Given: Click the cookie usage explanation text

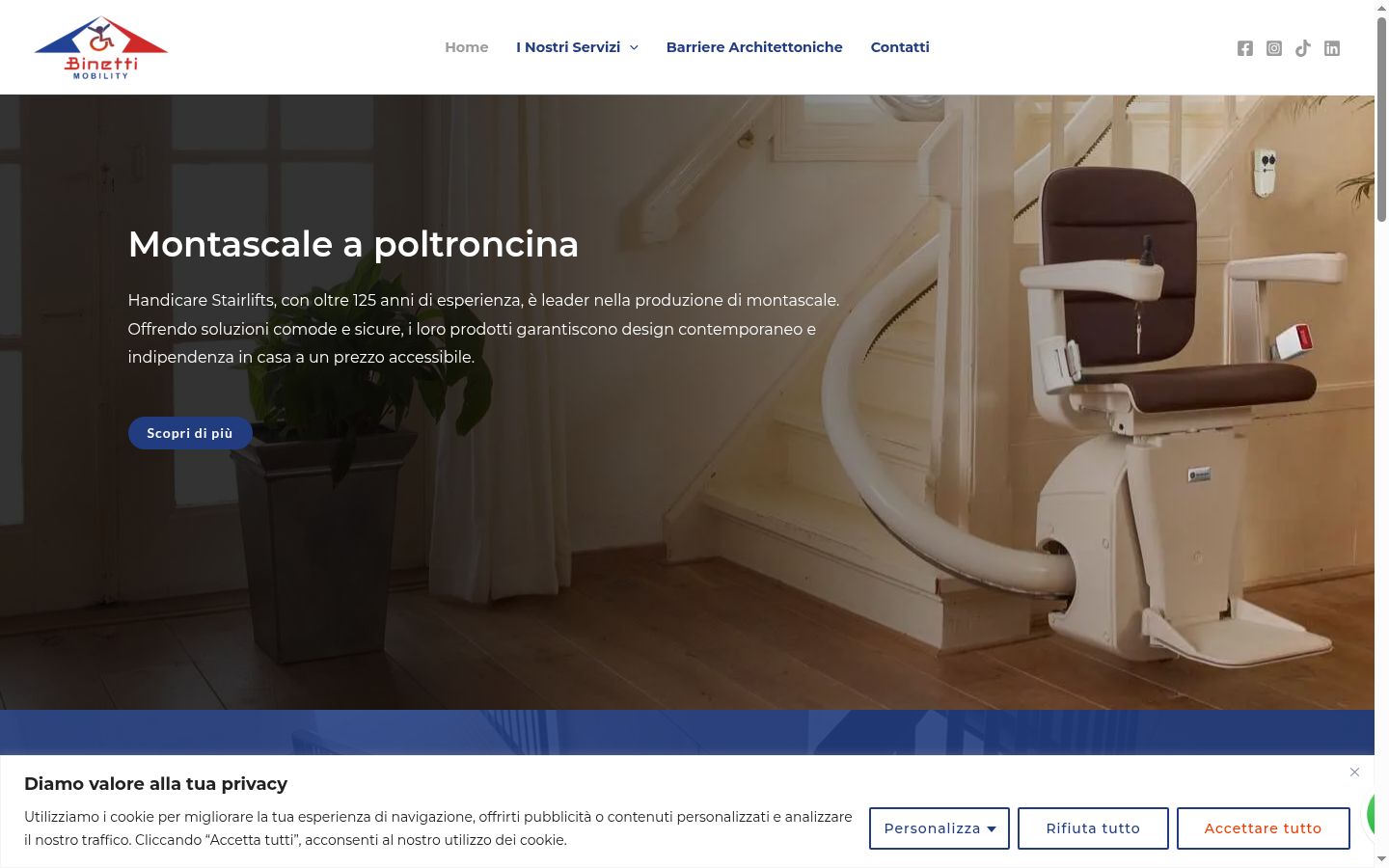Looking at the screenshot, I should [x=438, y=828].
